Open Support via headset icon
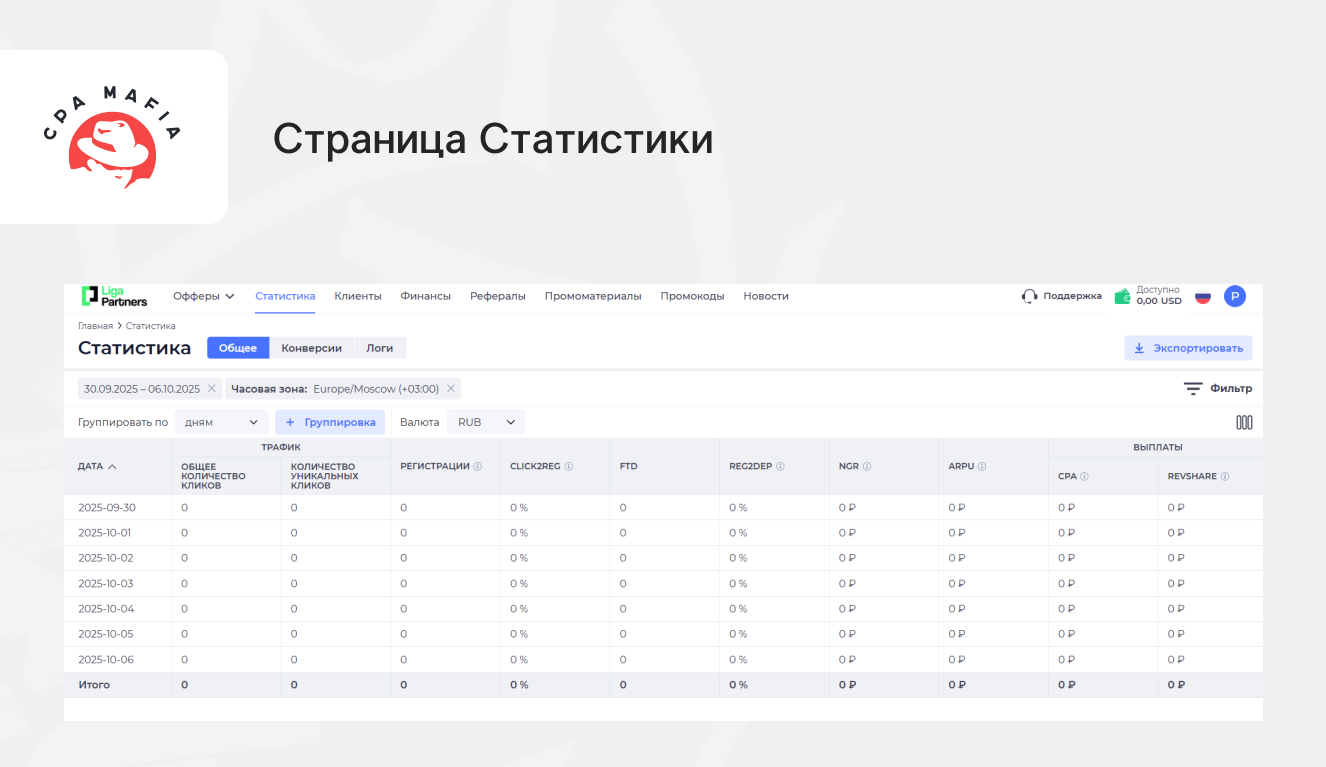1326x767 pixels. [1029, 296]
